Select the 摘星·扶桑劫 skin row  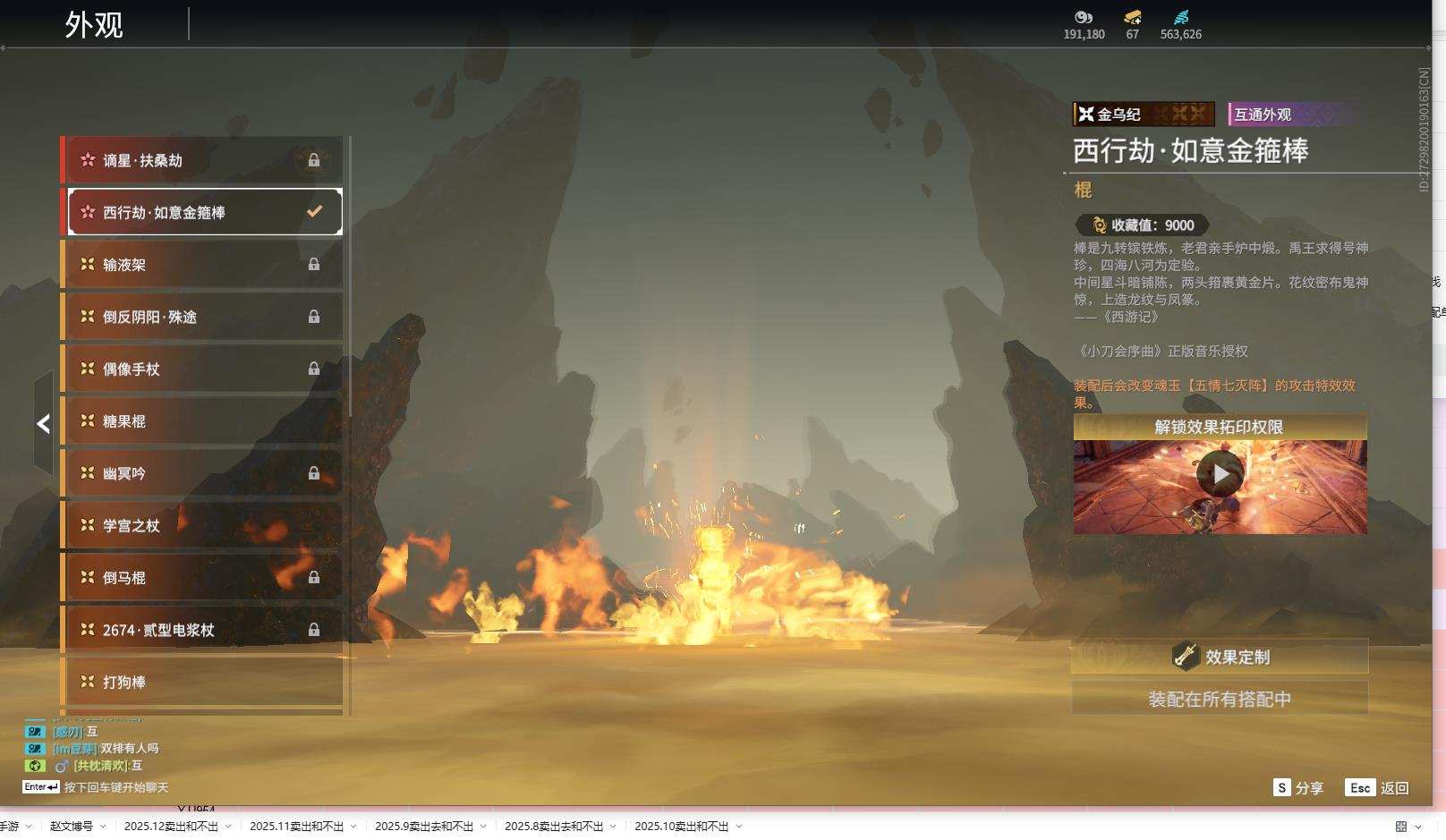click(x=202, y=160)
